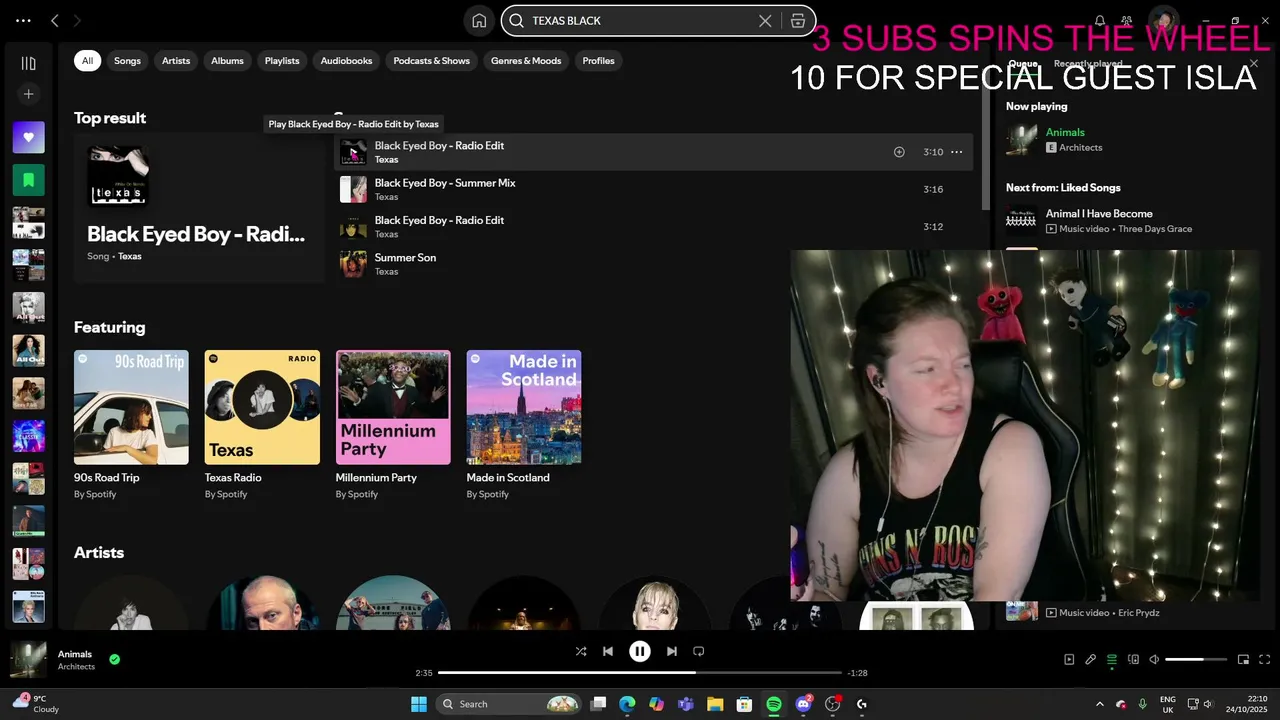Select the Albums filter chip

(227, 61)
